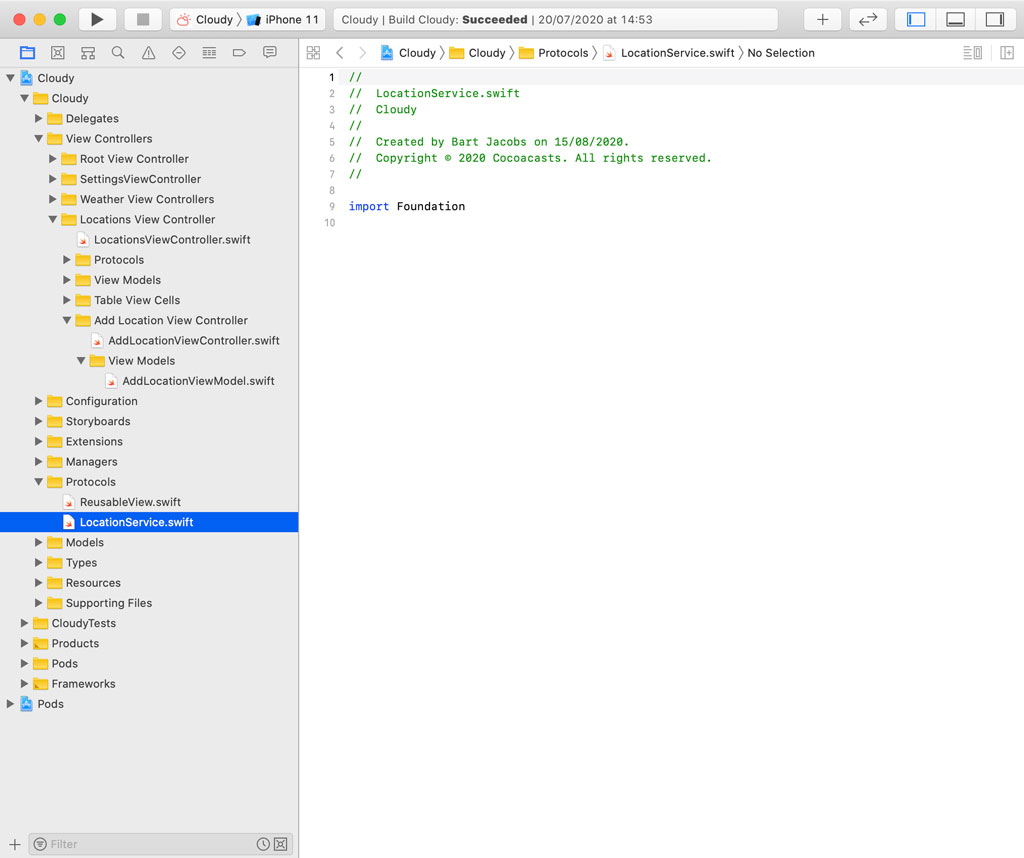
Task: Open the Breakpoint navigator
Action: click(240, 52)
